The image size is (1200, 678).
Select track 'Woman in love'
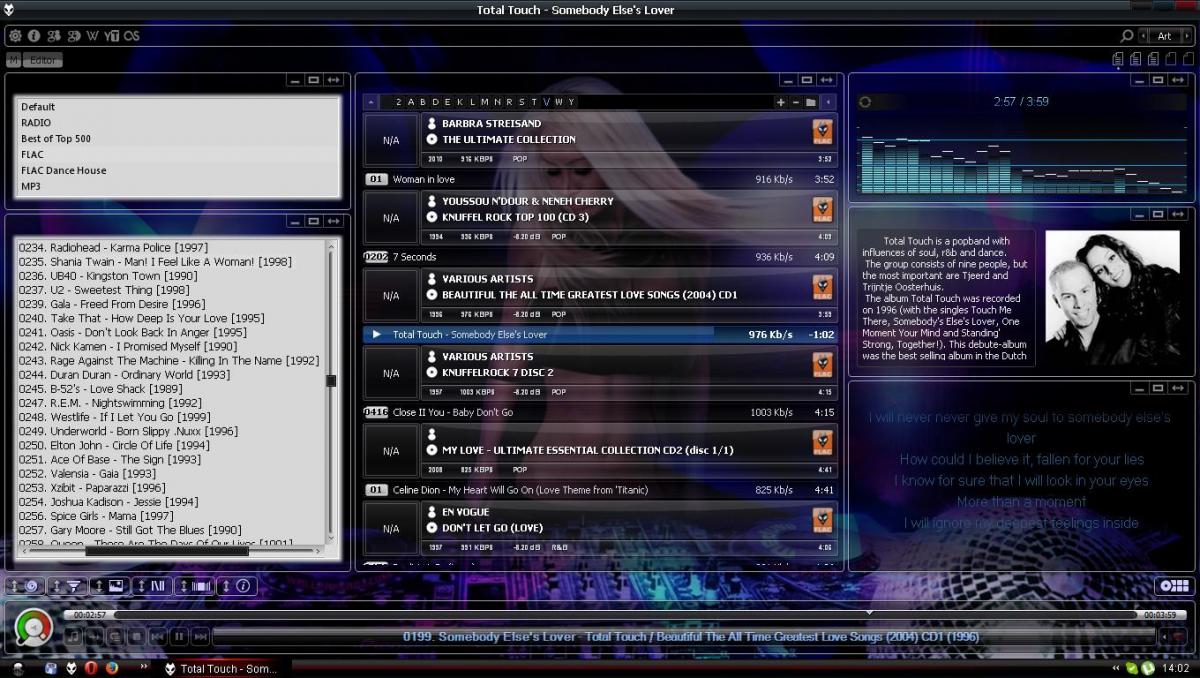pos(600,179)
